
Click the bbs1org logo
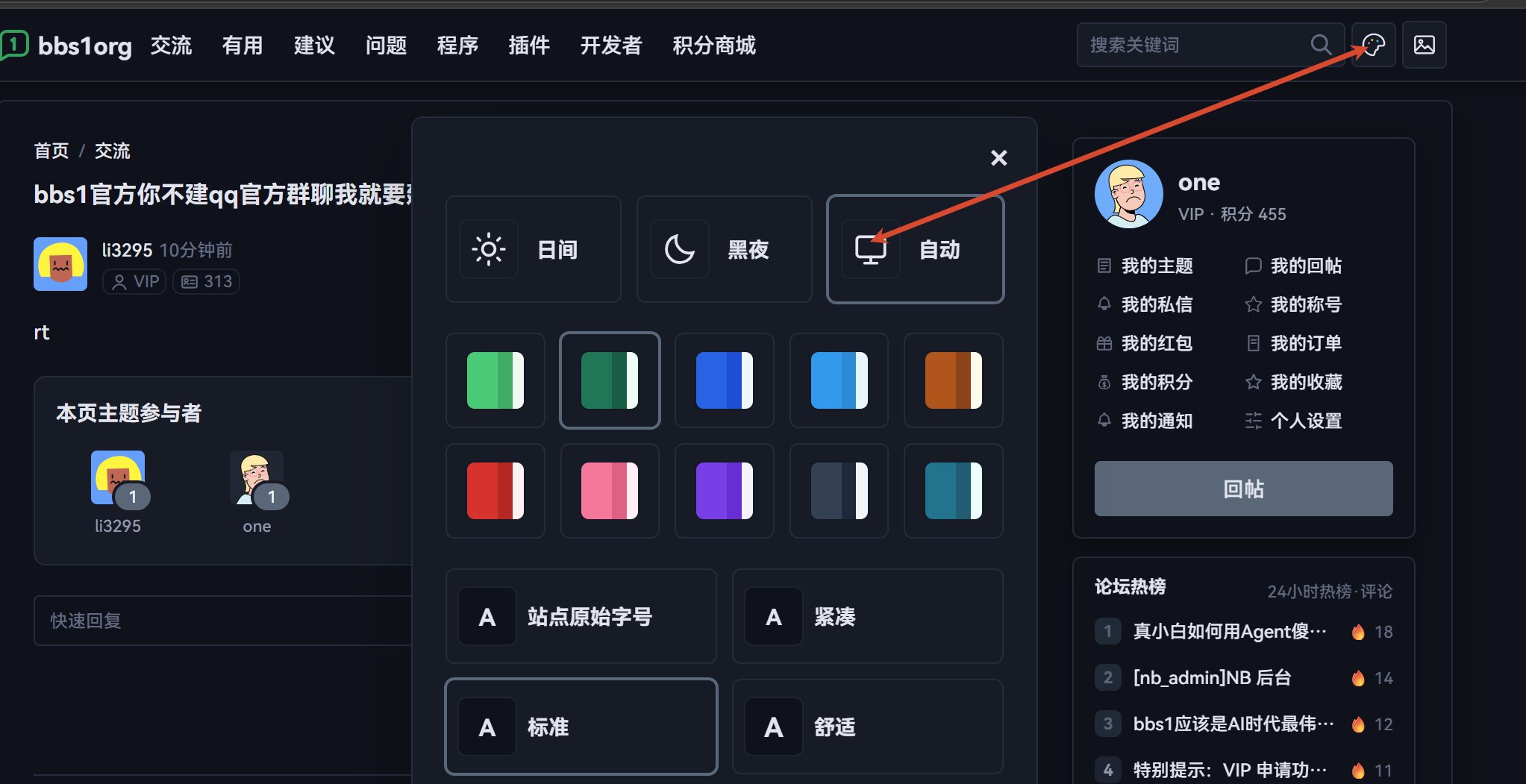pos(67,46)
